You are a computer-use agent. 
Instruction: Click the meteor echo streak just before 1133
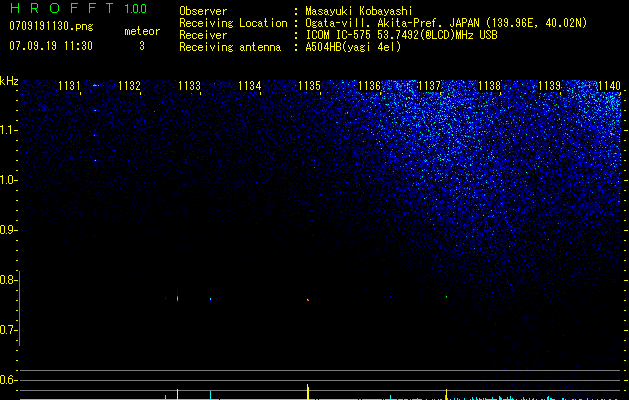[x=177, y=298]
